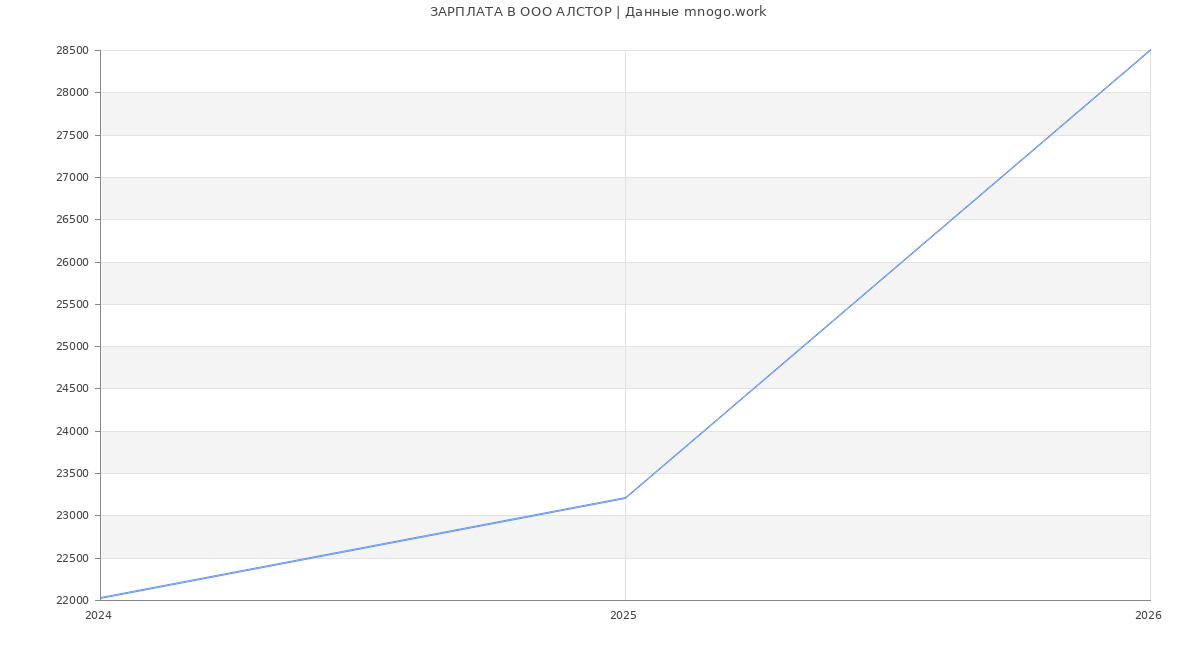Screen dimensions: 1200x650
Task: Click the y-axis label 26000
Action: tap(72, 263)
